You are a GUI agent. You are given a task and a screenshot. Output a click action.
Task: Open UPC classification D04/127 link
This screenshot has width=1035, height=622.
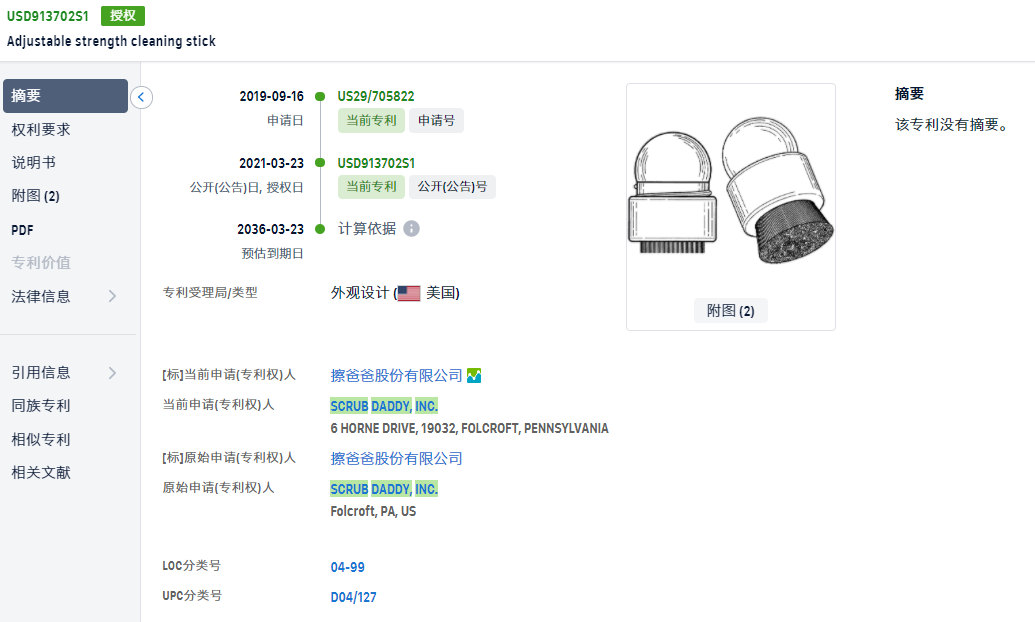[353, 597]
